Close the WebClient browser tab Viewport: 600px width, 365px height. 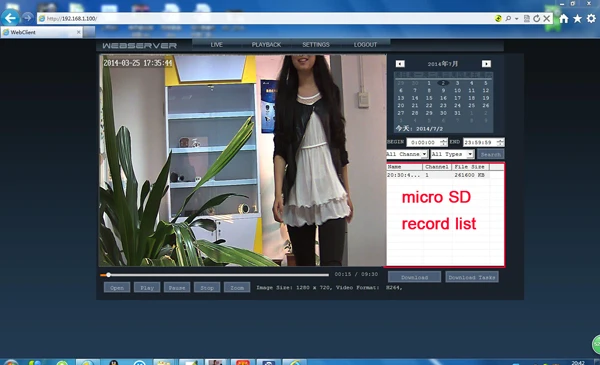(78, 32)
